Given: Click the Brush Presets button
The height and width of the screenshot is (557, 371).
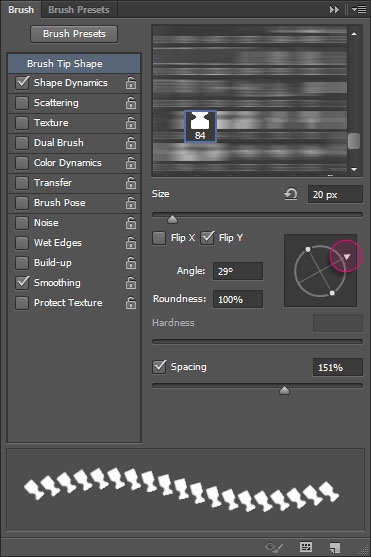Looking at the screenshot, I should (74, 34).
